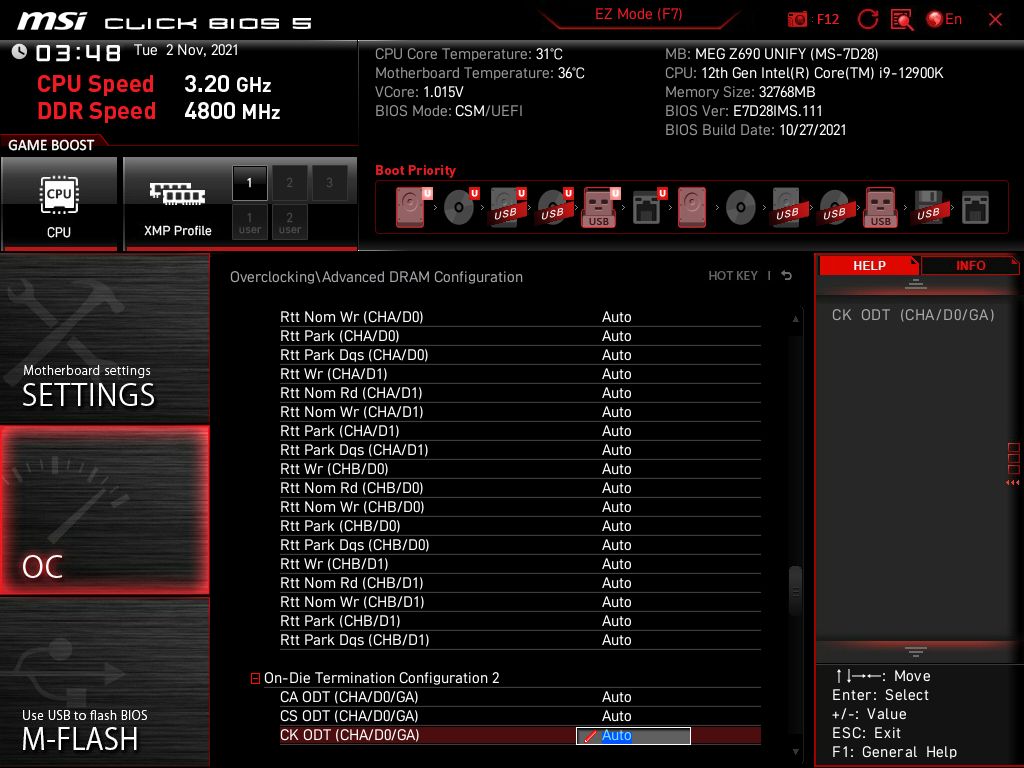The width and height of the screenshot is (1024, 768).
Task: Change language via the En globe icon
Action: [x=944, y=20]
